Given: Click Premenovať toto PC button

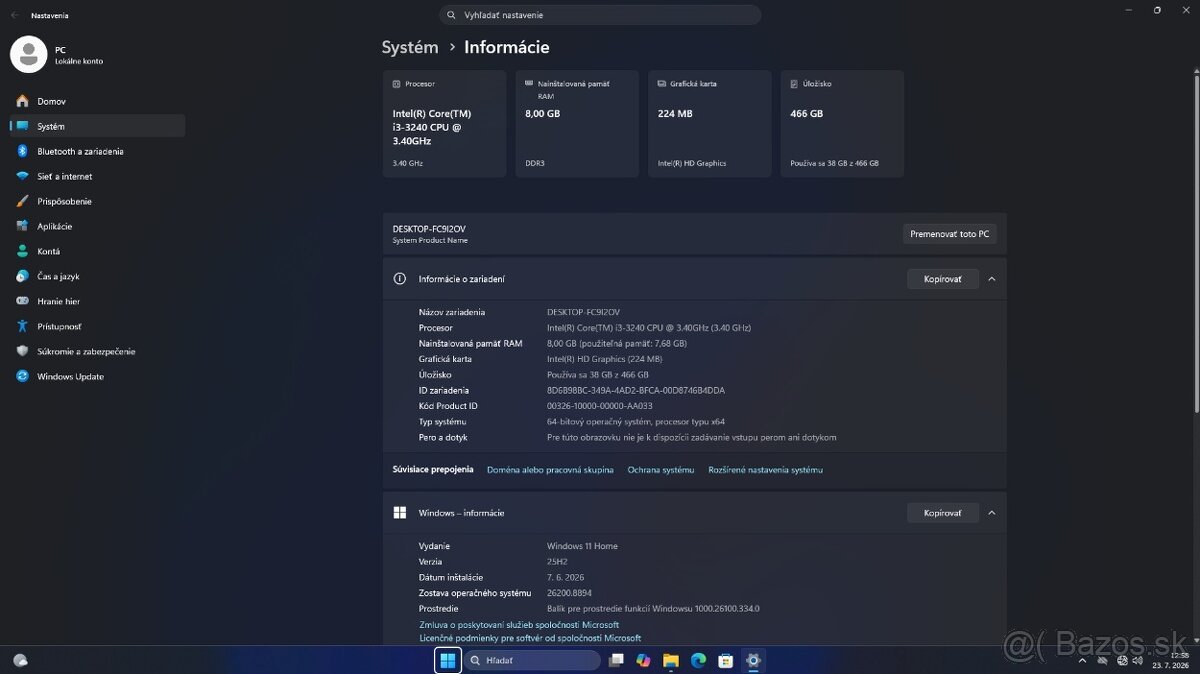Looking at the screenshot, I should [x=949, y=234].
